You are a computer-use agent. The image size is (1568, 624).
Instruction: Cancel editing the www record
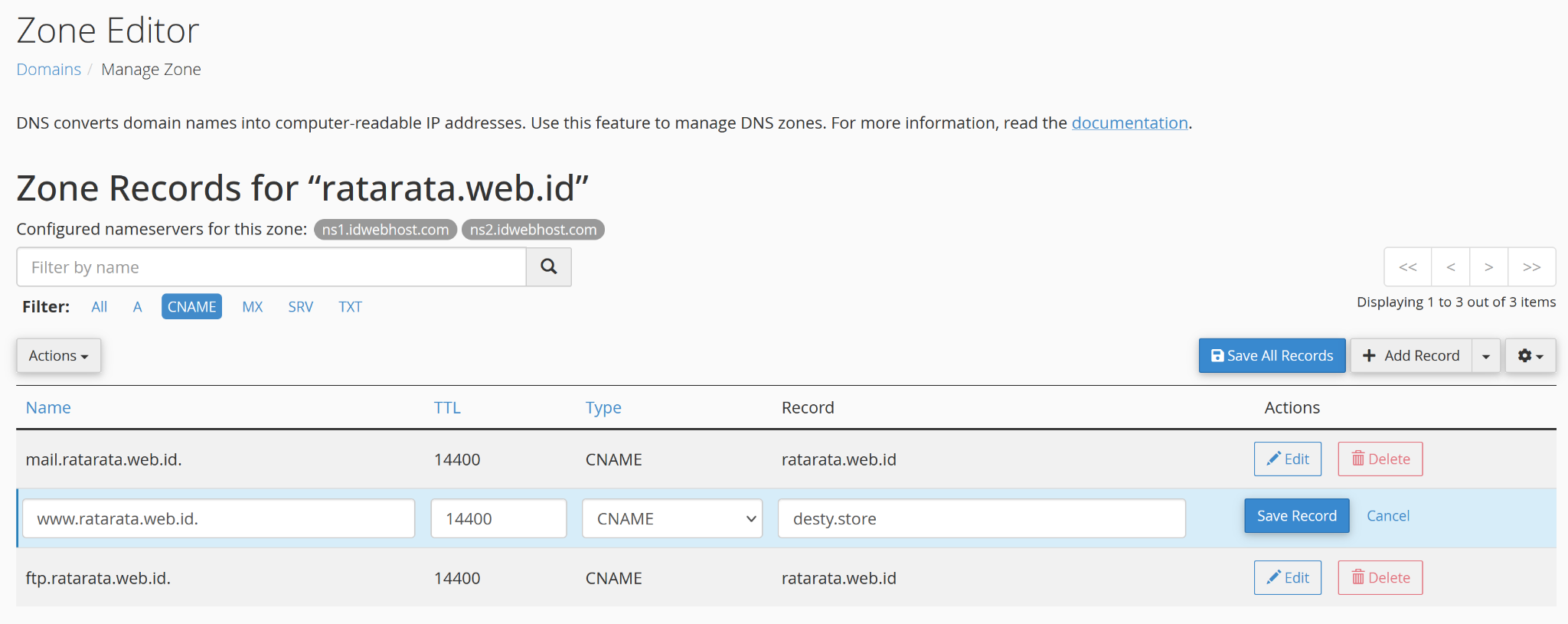[1388, 516]
